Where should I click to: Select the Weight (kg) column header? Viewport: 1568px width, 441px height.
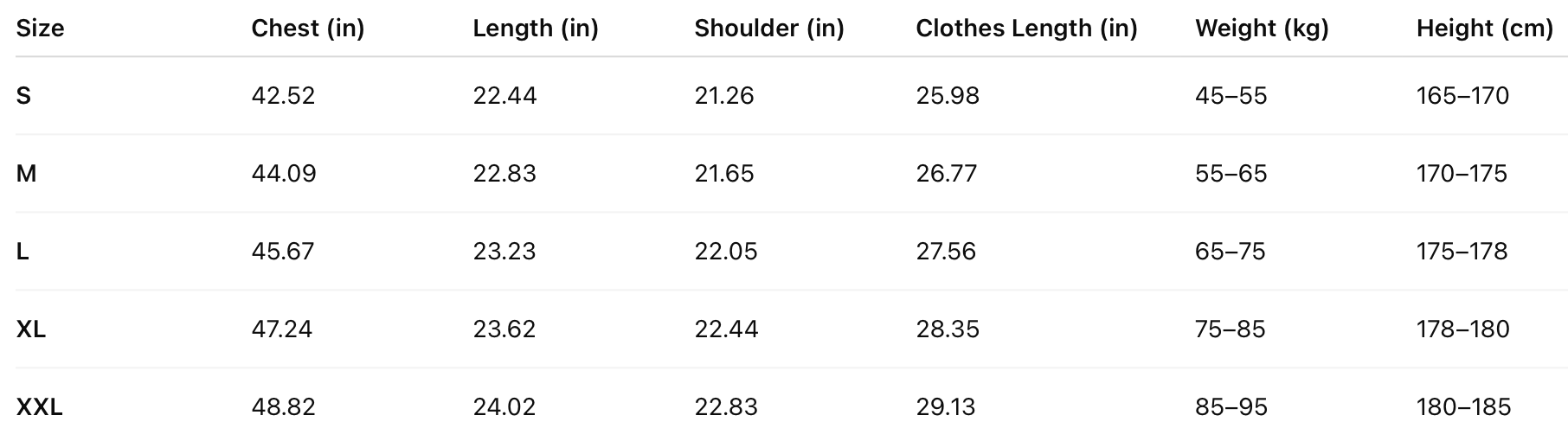pos(1261,29)
